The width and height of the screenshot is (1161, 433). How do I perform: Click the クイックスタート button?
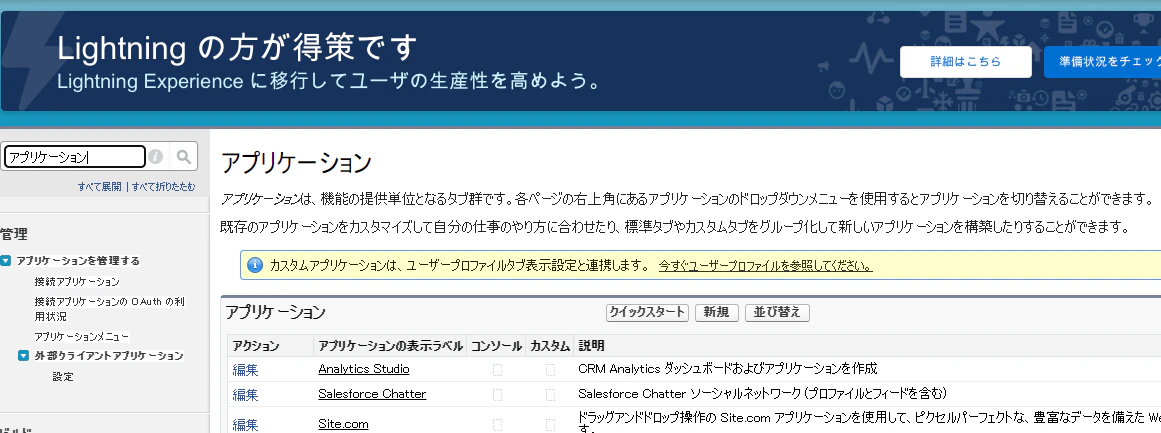pyautogui.click(x=647, y=312)
